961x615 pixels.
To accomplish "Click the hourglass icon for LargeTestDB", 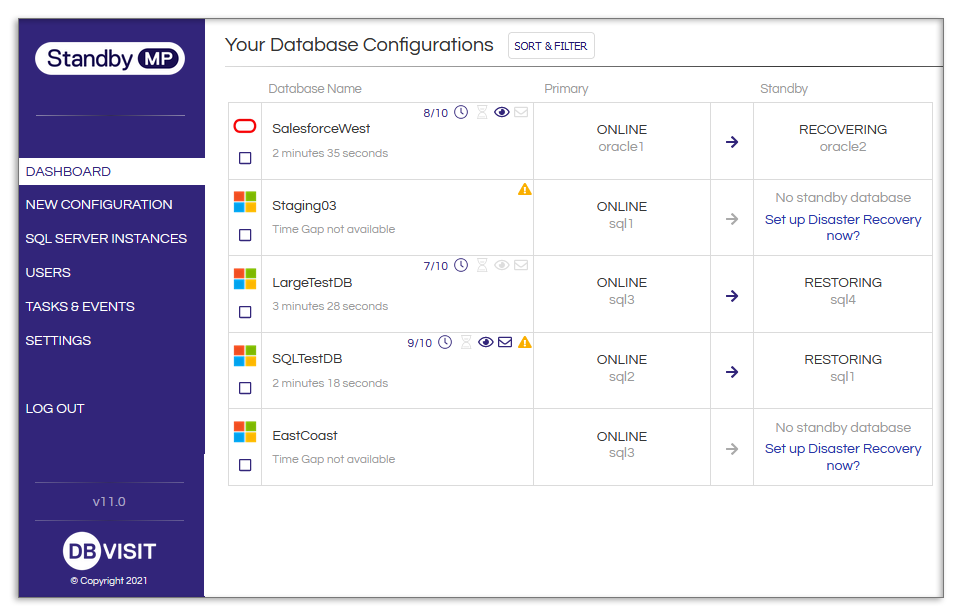I will [482, 265].
